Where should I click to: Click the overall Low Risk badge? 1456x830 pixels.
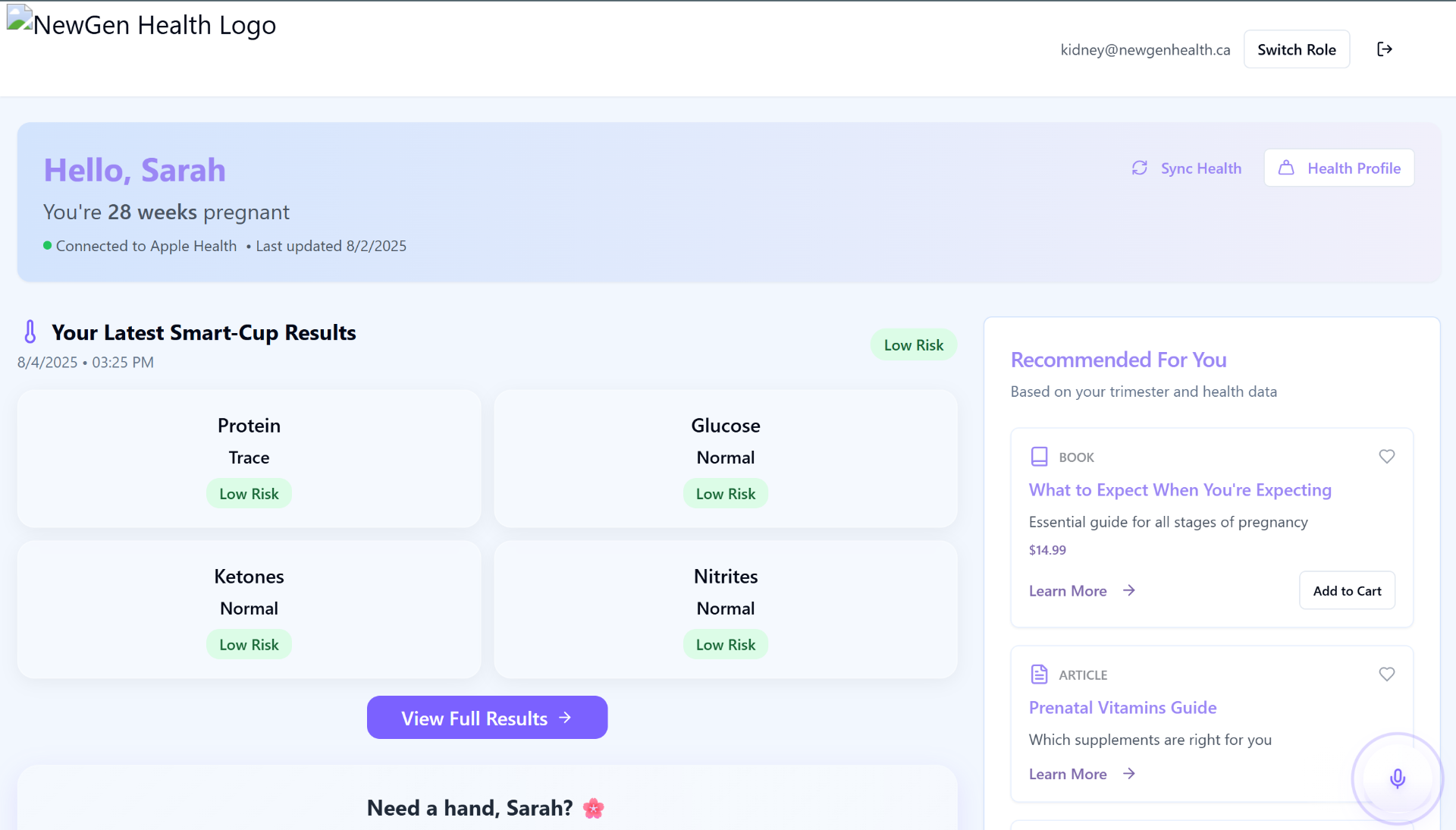913,345
